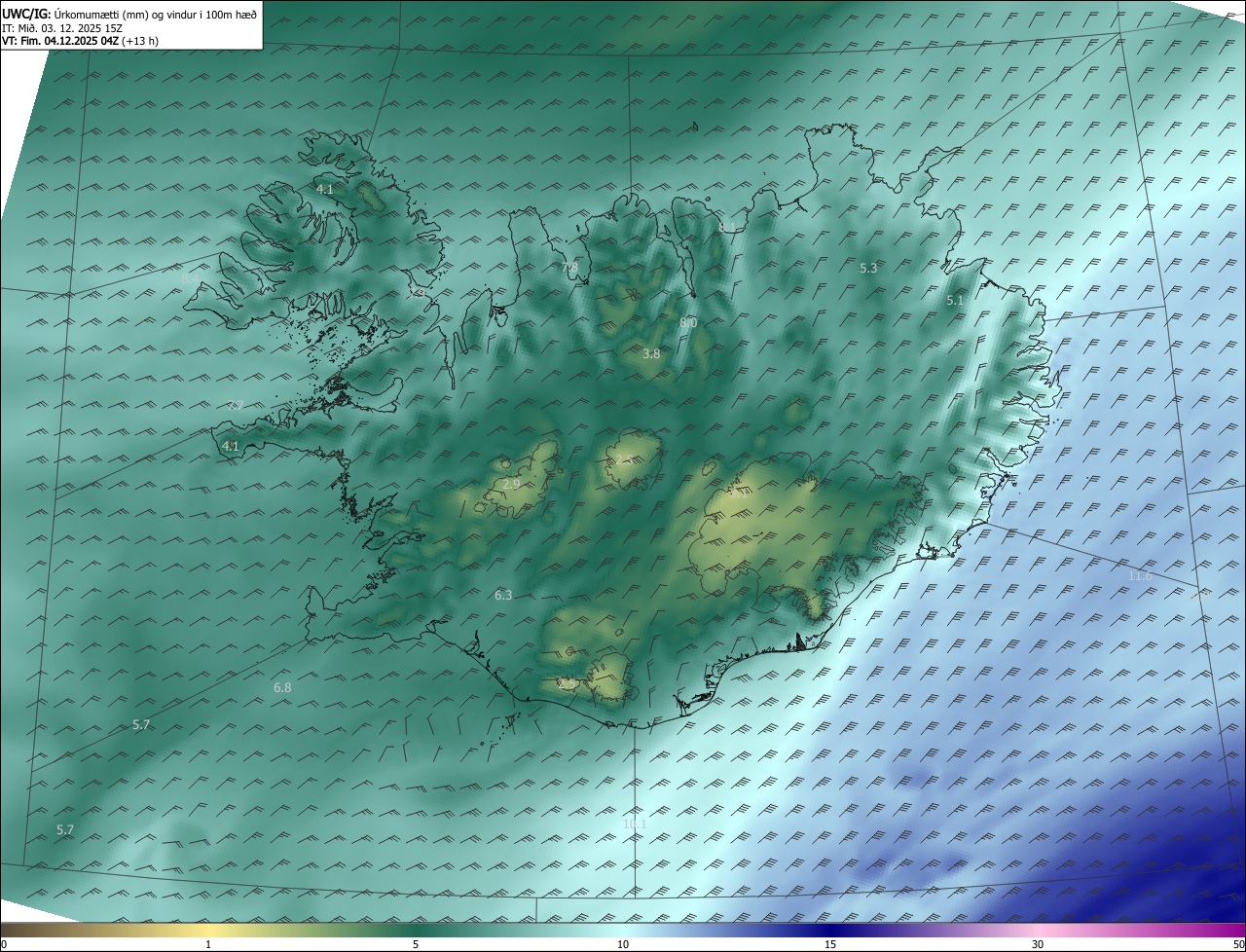Click the colorbar tick label 30

click(1038, 944)
